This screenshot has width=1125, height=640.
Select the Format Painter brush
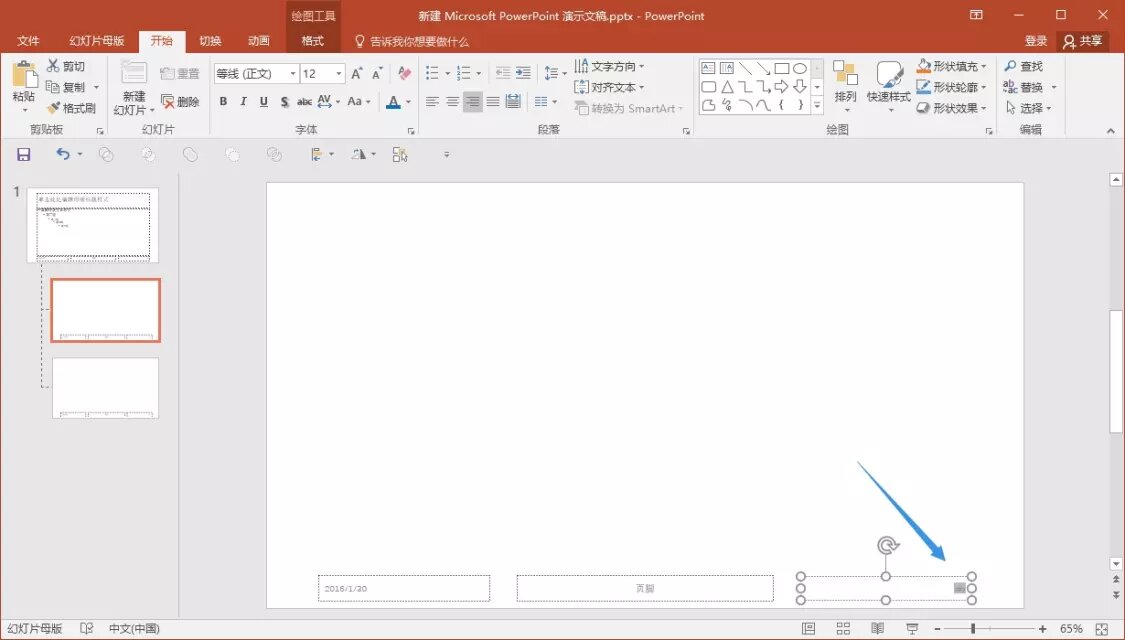point(71,108)
